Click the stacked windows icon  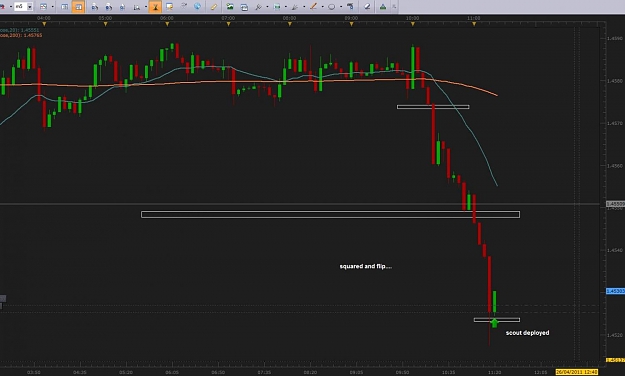tap(244, 7)
